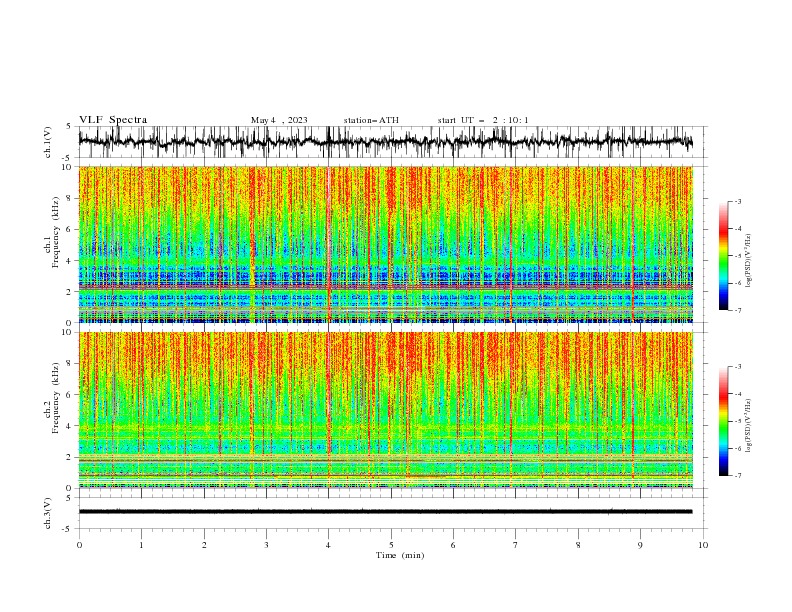Click the ch.1 color bar "log(PSD)(V²/Hz)" label
The width and height of the screenshot is (792, 612).
(748, 261)
